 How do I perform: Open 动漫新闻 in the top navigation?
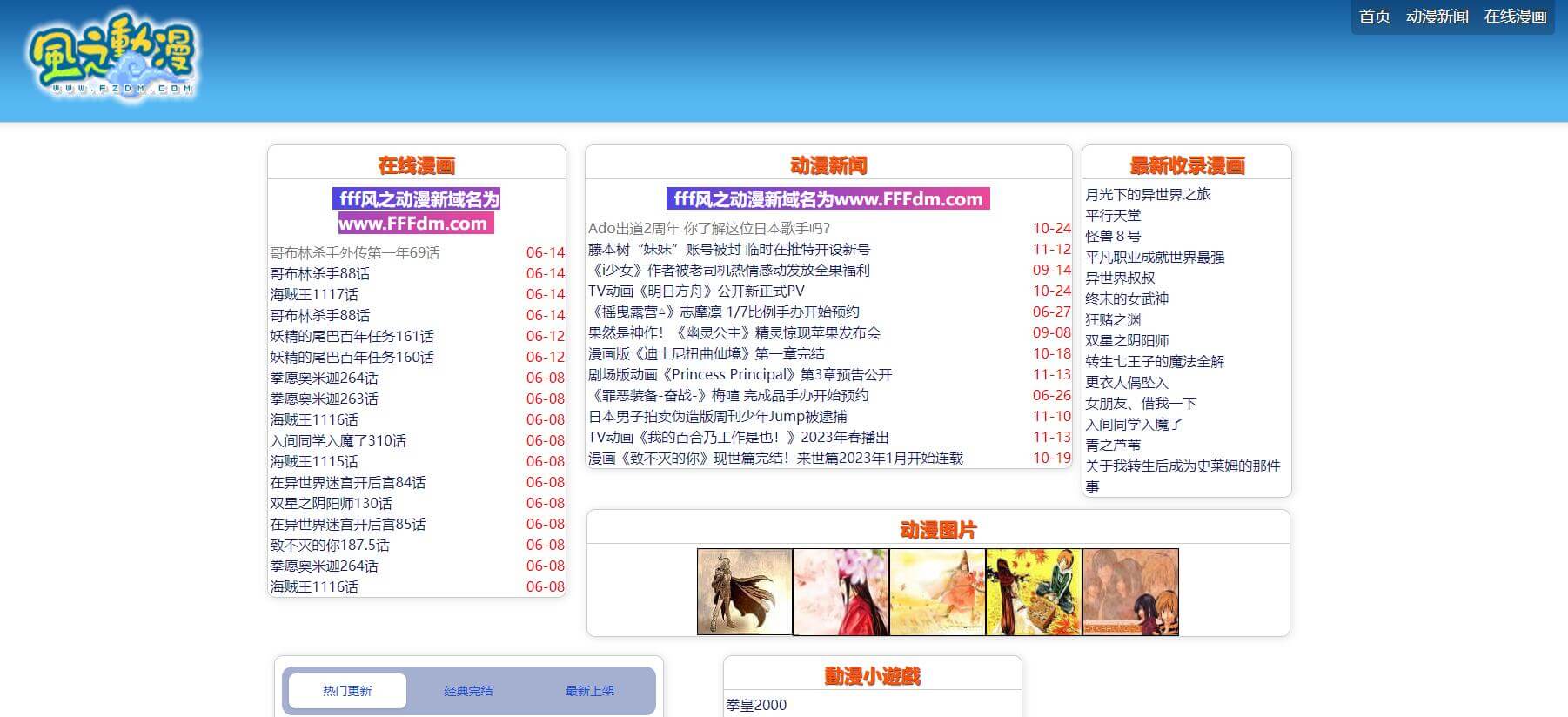coord(1437,17)
